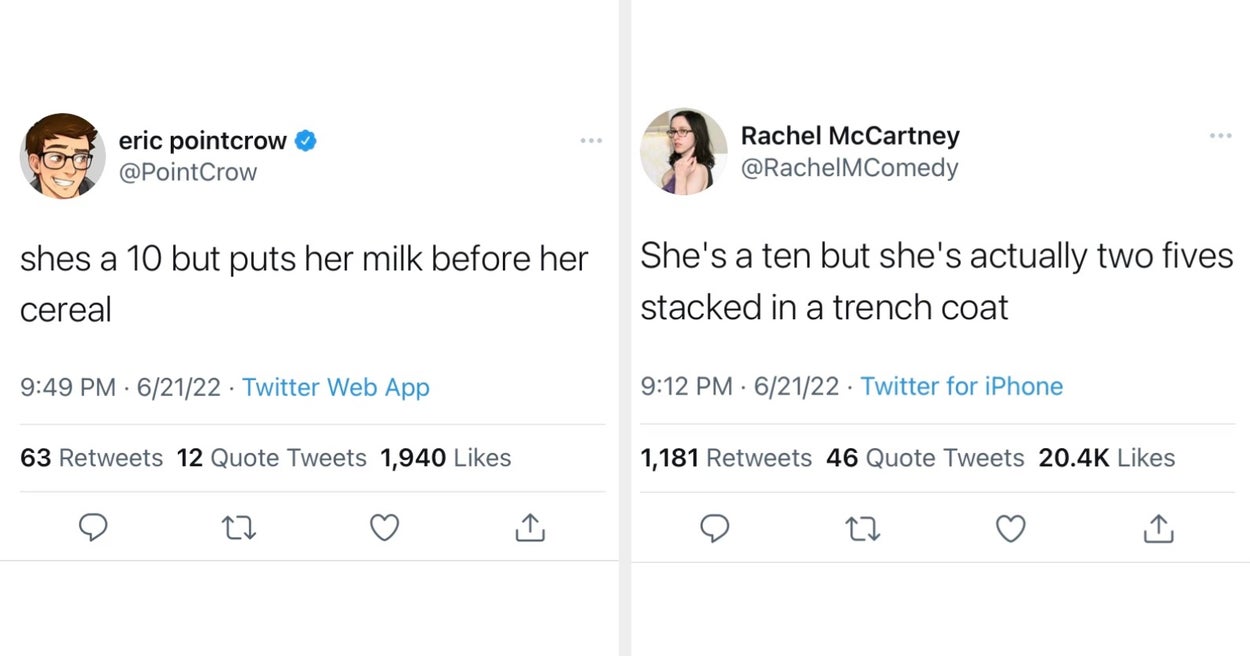
Task: Share Rachel McCartney's tweet
Action: coord(1159,528)
